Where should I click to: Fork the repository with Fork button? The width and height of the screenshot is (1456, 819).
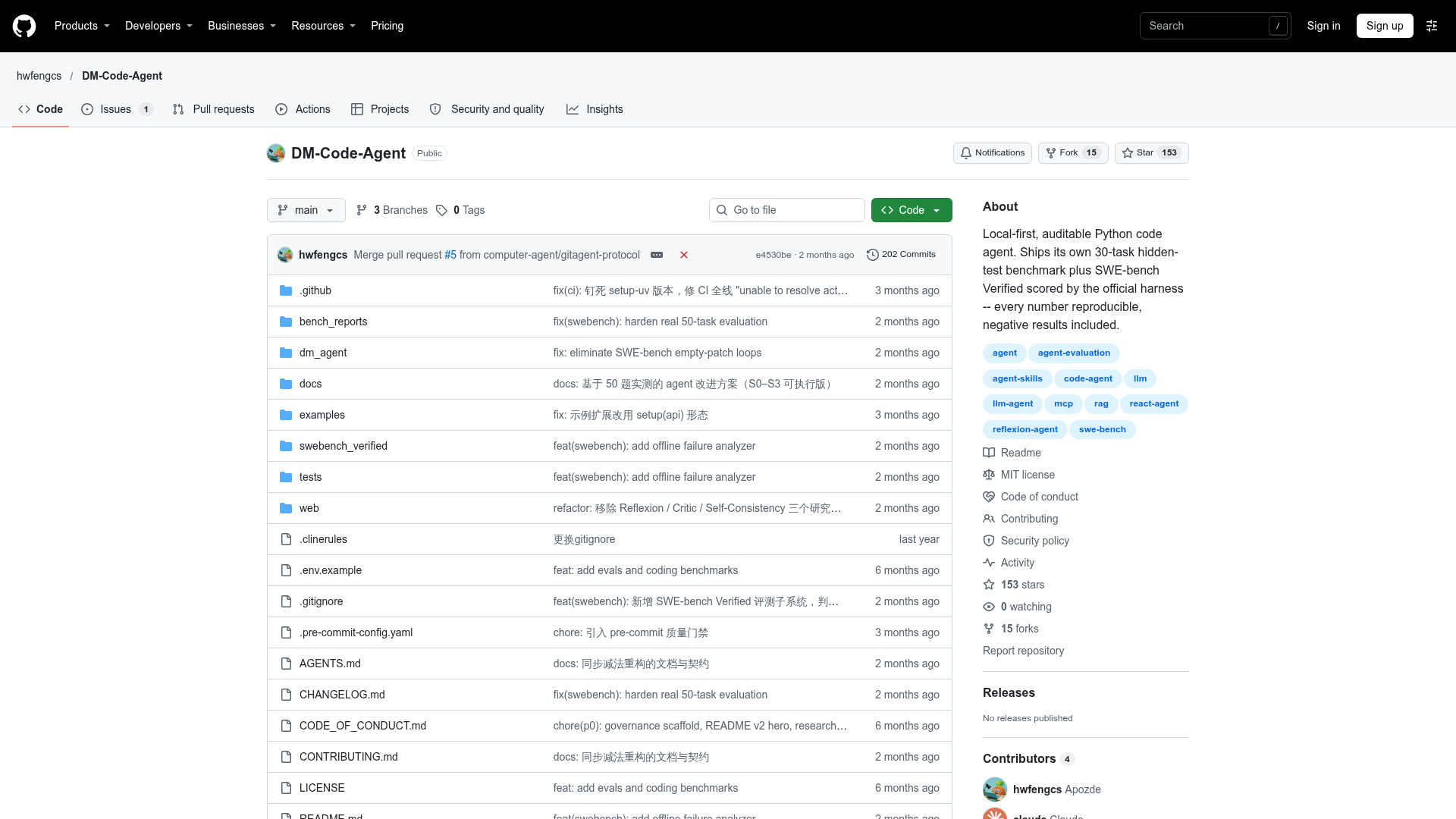point(1073,153)
